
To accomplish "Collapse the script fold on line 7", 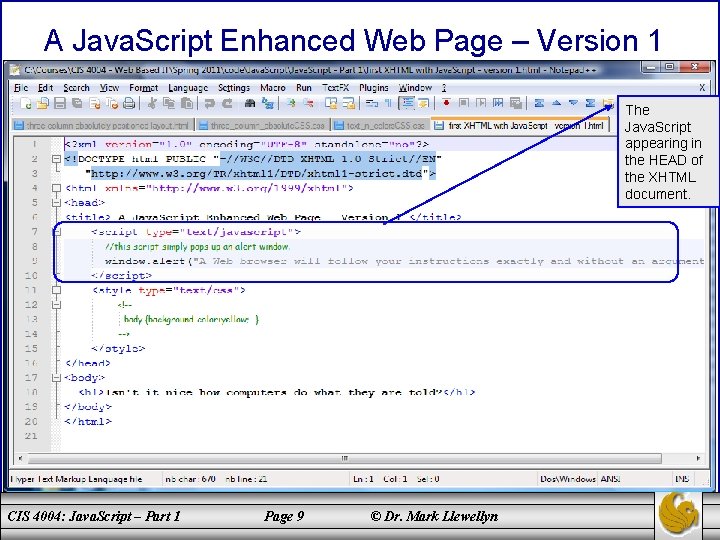I will click(56, 232).
